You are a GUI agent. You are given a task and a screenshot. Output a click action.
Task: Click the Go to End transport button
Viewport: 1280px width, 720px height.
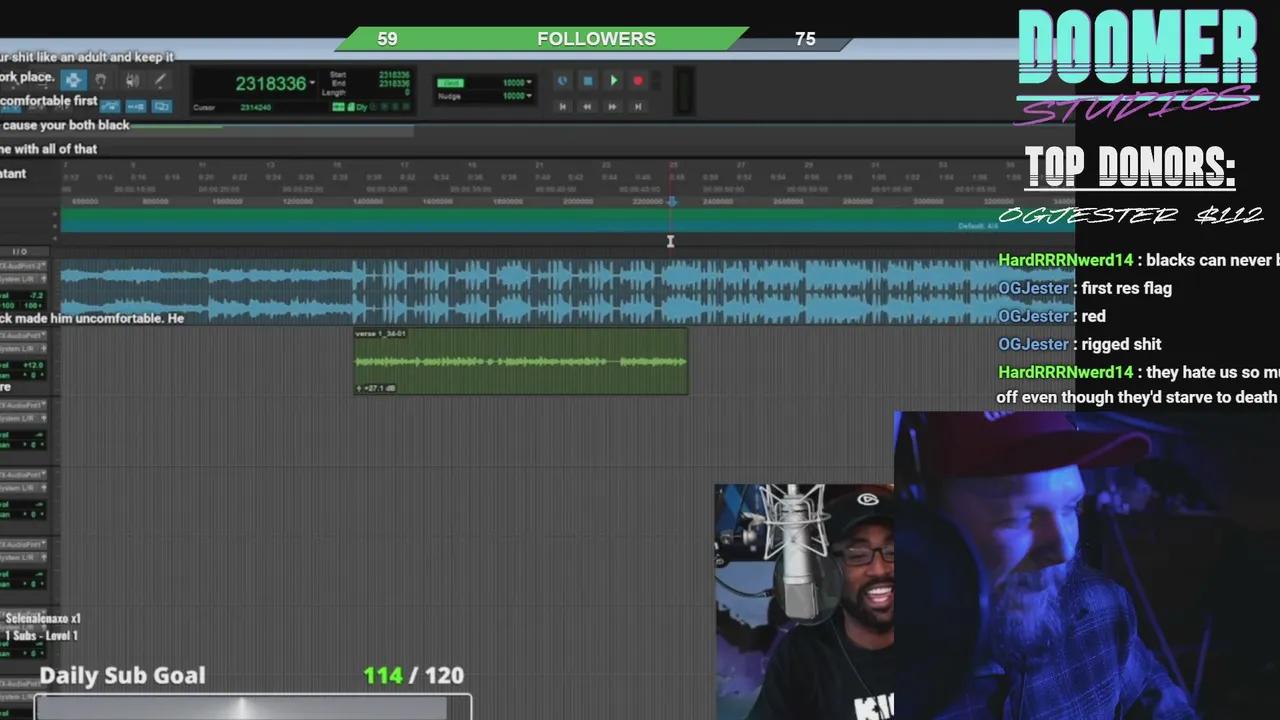pos(638,107)
